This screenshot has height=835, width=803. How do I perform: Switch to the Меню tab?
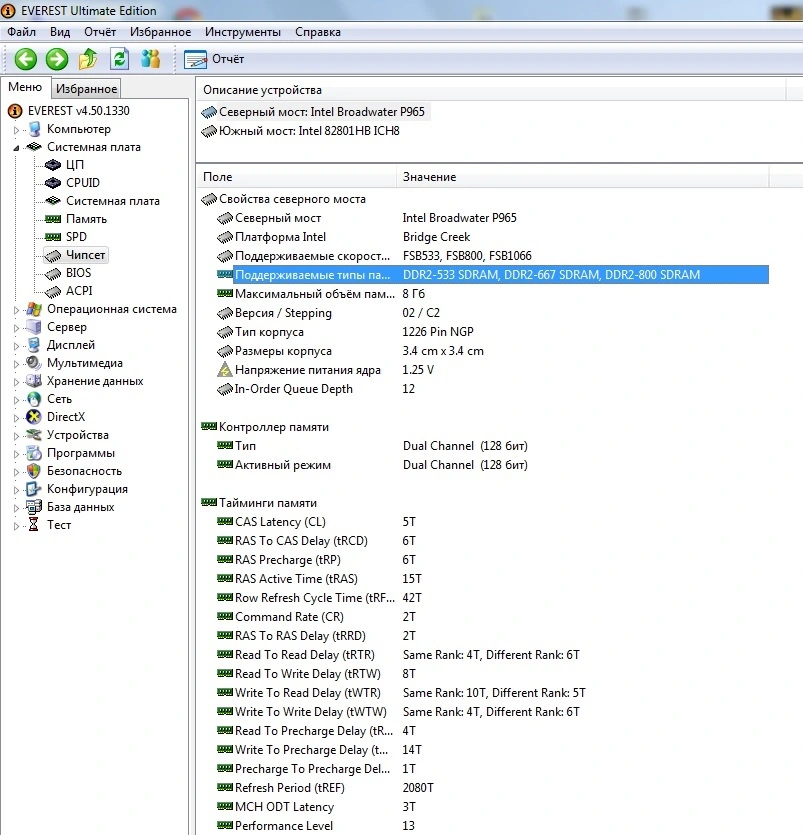point(25,87)
